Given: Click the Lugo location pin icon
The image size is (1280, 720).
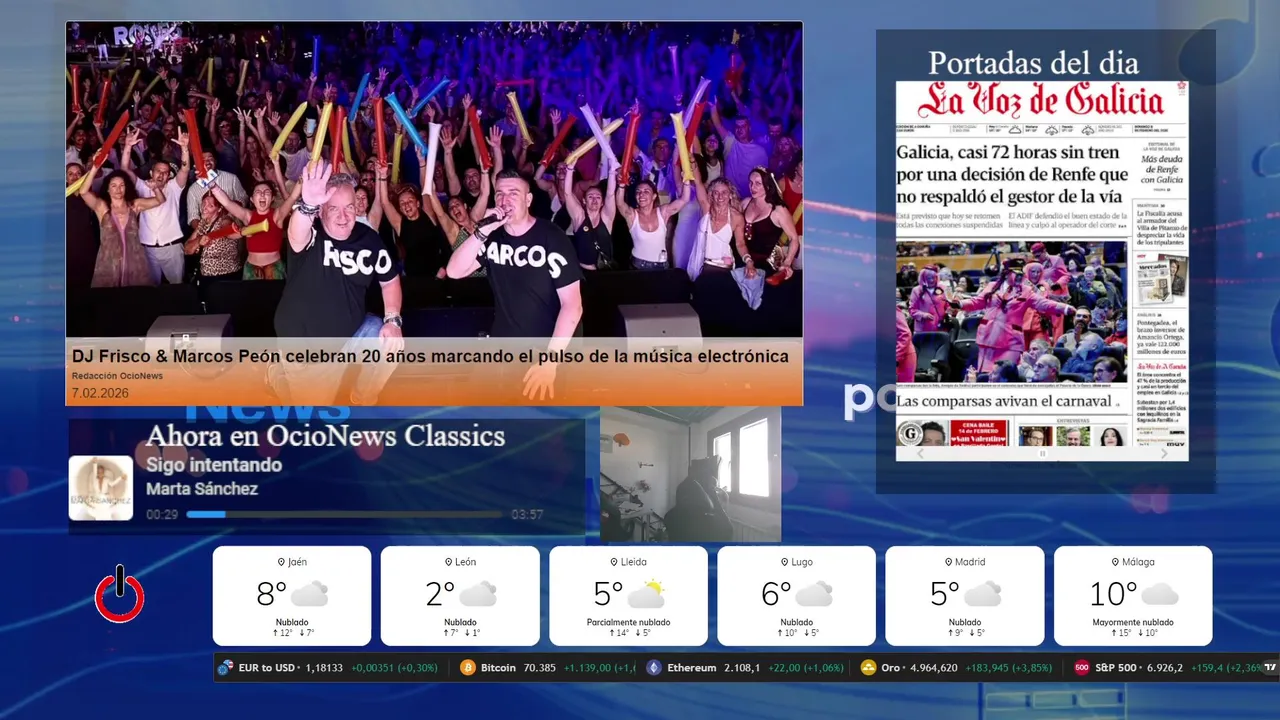Looking at the screenshot, I should (x=785, y=562).
